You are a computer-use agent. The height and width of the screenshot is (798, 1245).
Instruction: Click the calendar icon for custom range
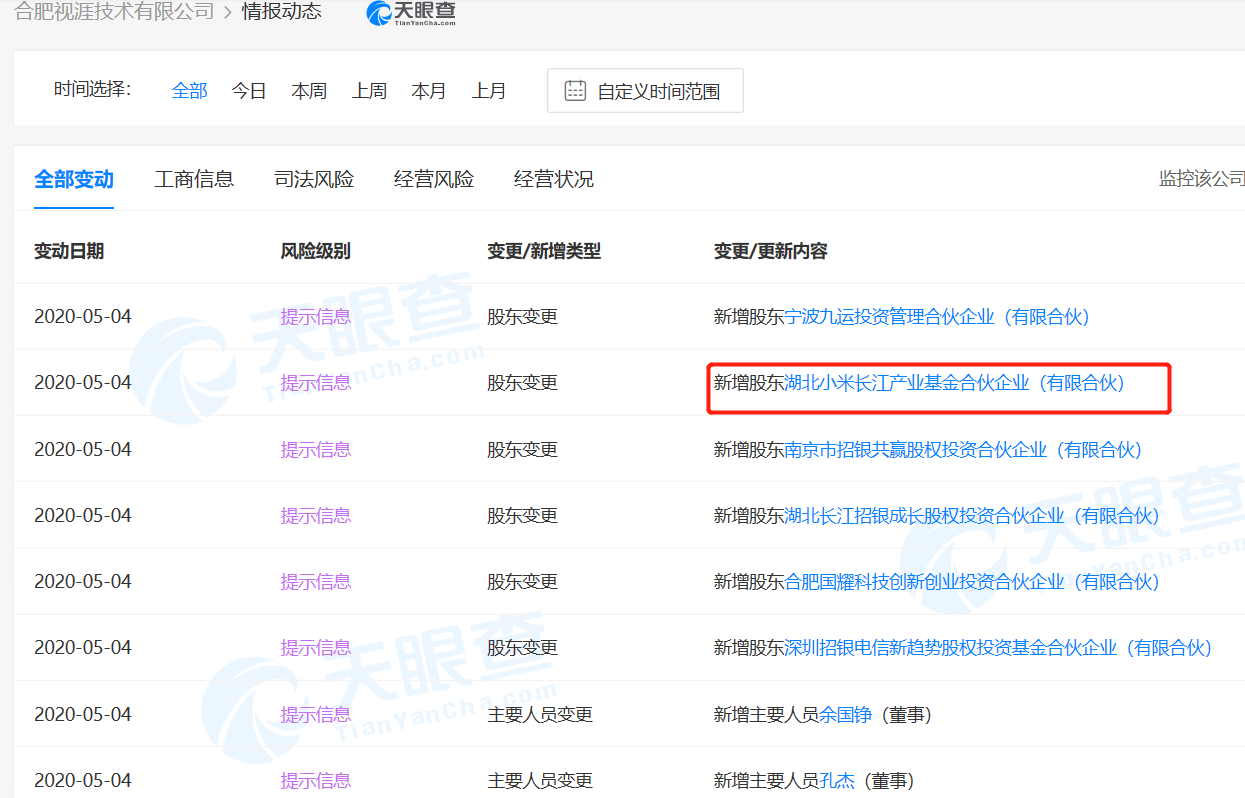[x=575, y=91]
